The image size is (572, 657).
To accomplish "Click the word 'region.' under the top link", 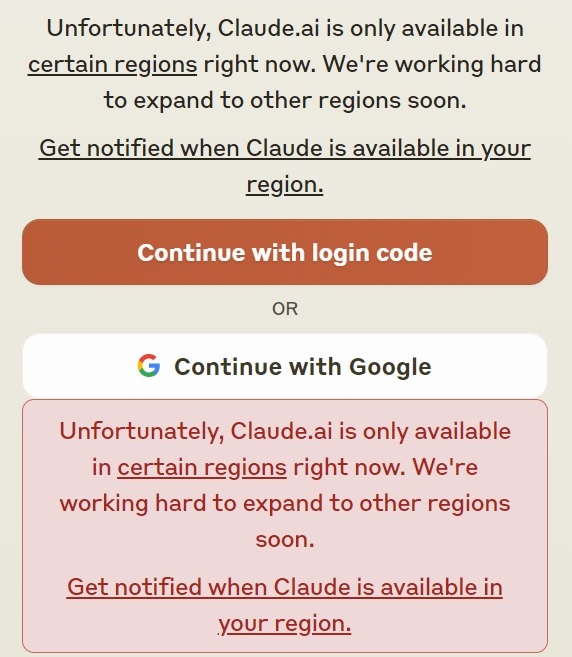I will coord(285,185).
